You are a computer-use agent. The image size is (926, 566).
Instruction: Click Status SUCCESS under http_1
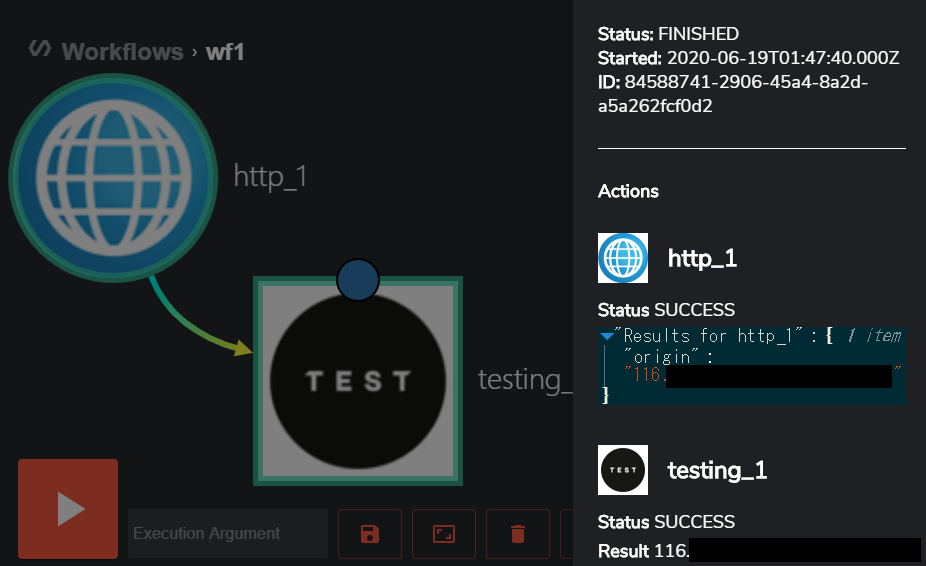pyautogui.click(x=666, y=310)
